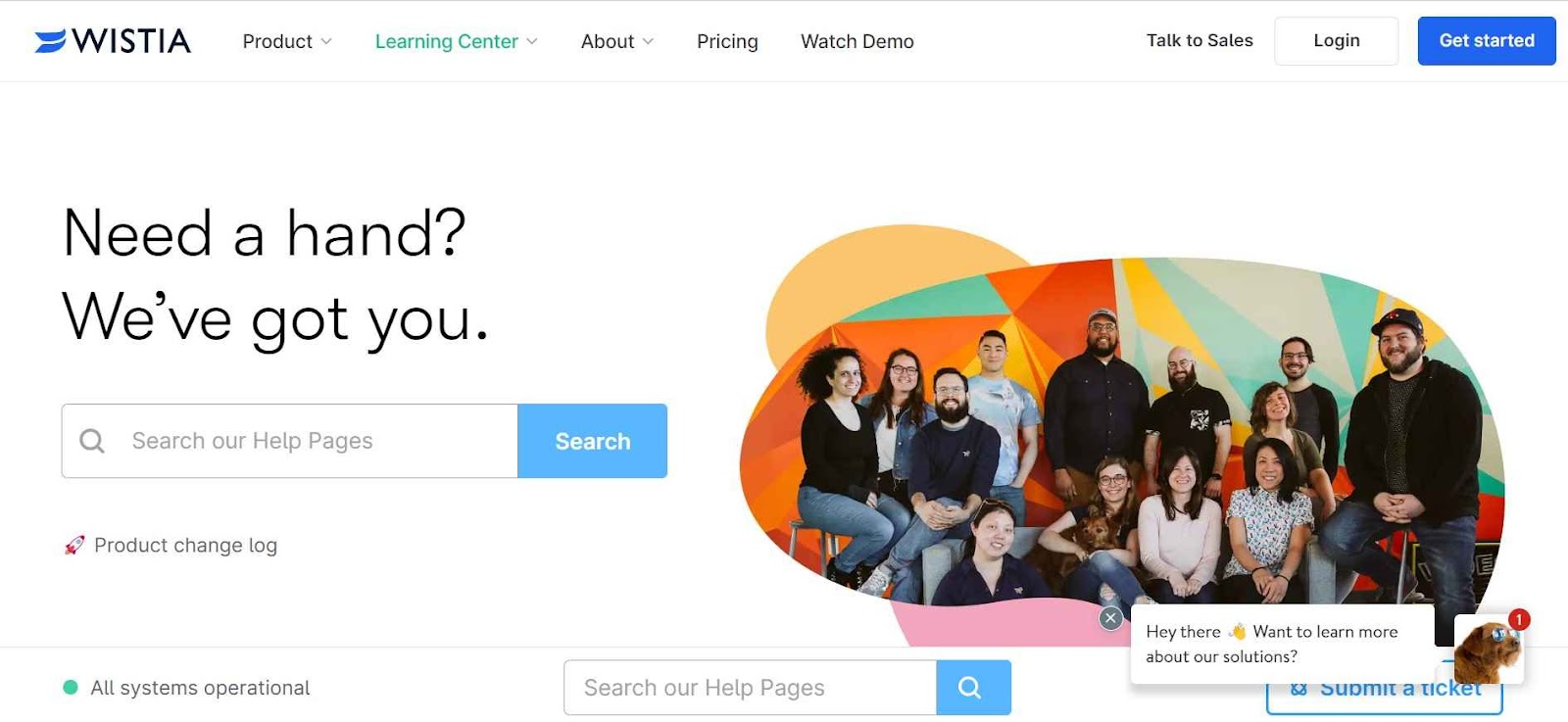Open the All systems operational status link
The image size is (1568, 722).
[200, 688]
